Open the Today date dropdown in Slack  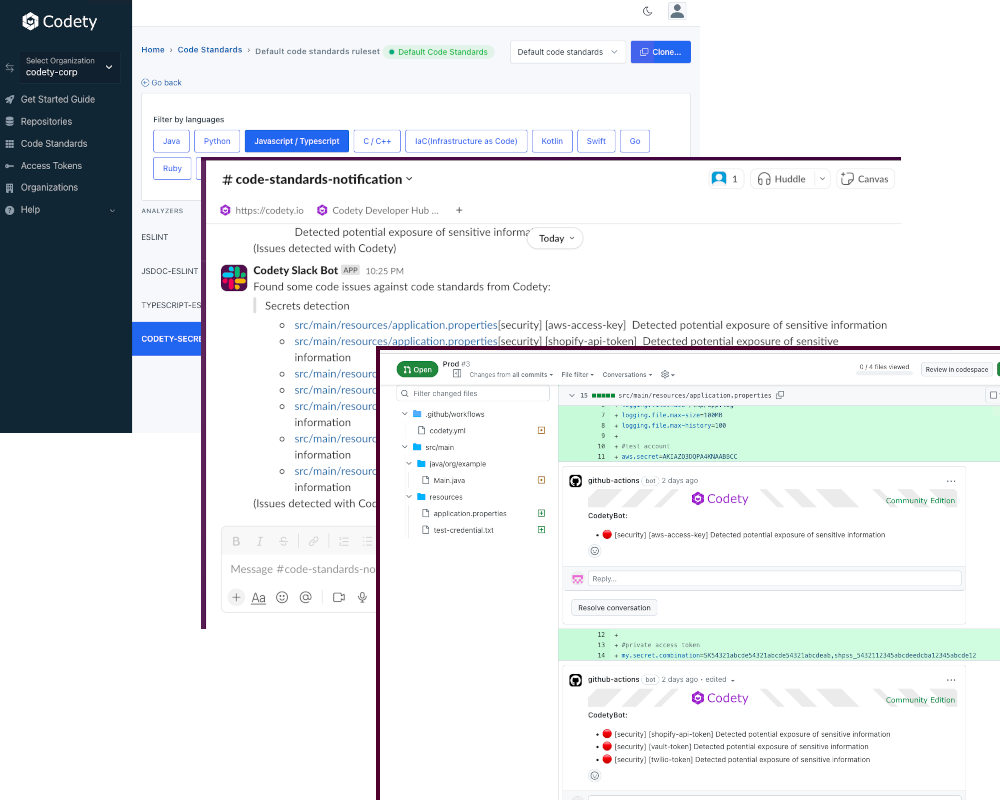[555, 239]
